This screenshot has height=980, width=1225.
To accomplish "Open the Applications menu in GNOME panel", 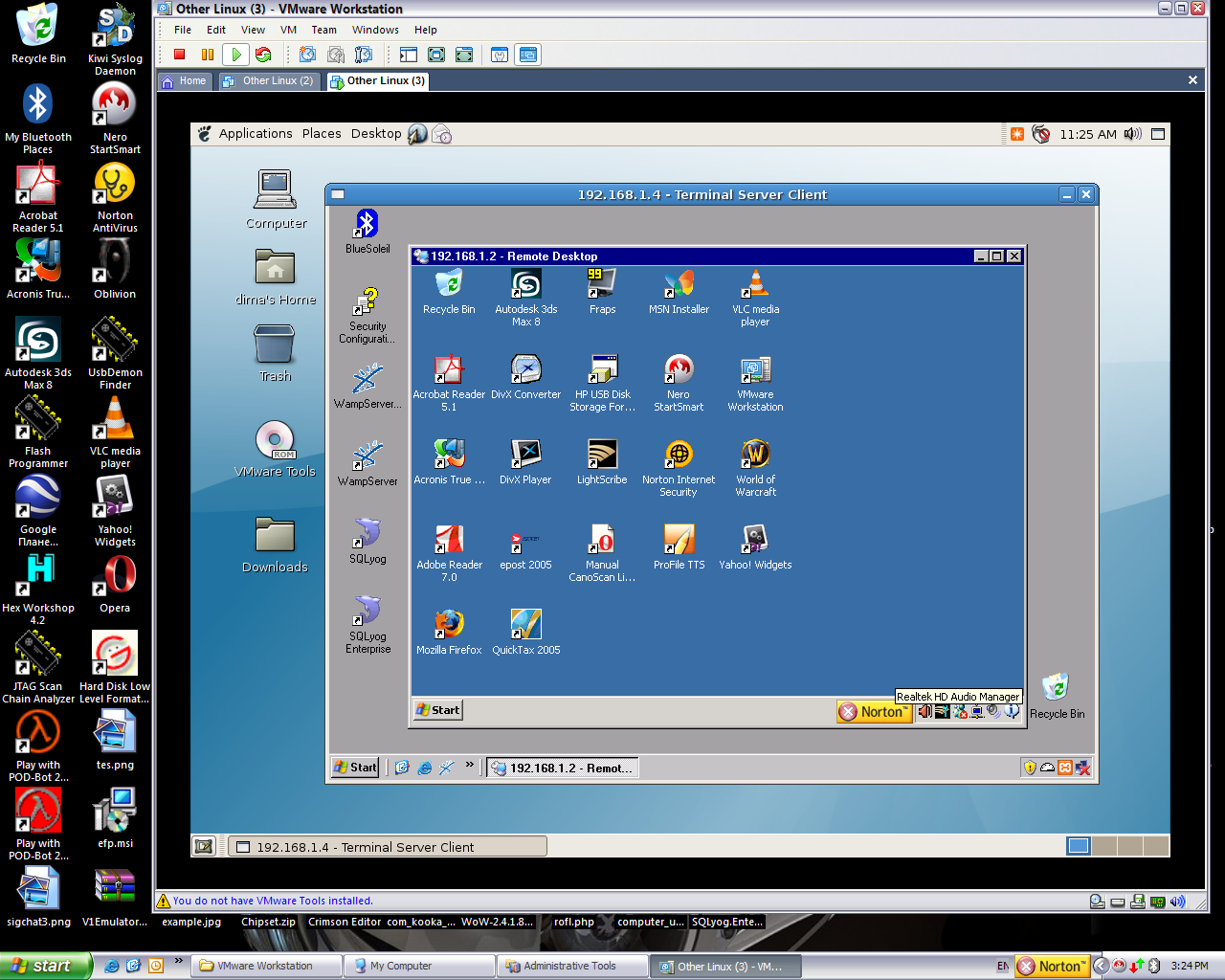I will [255, 134].
